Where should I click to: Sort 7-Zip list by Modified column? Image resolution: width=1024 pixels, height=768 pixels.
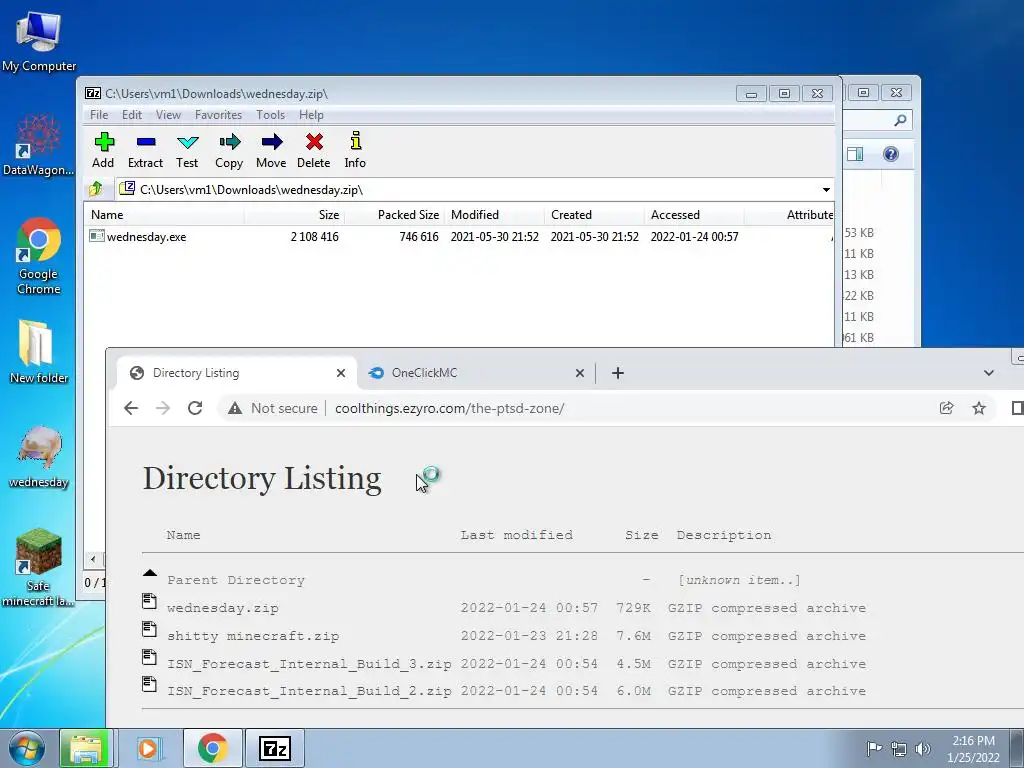[x=494, y=215]
